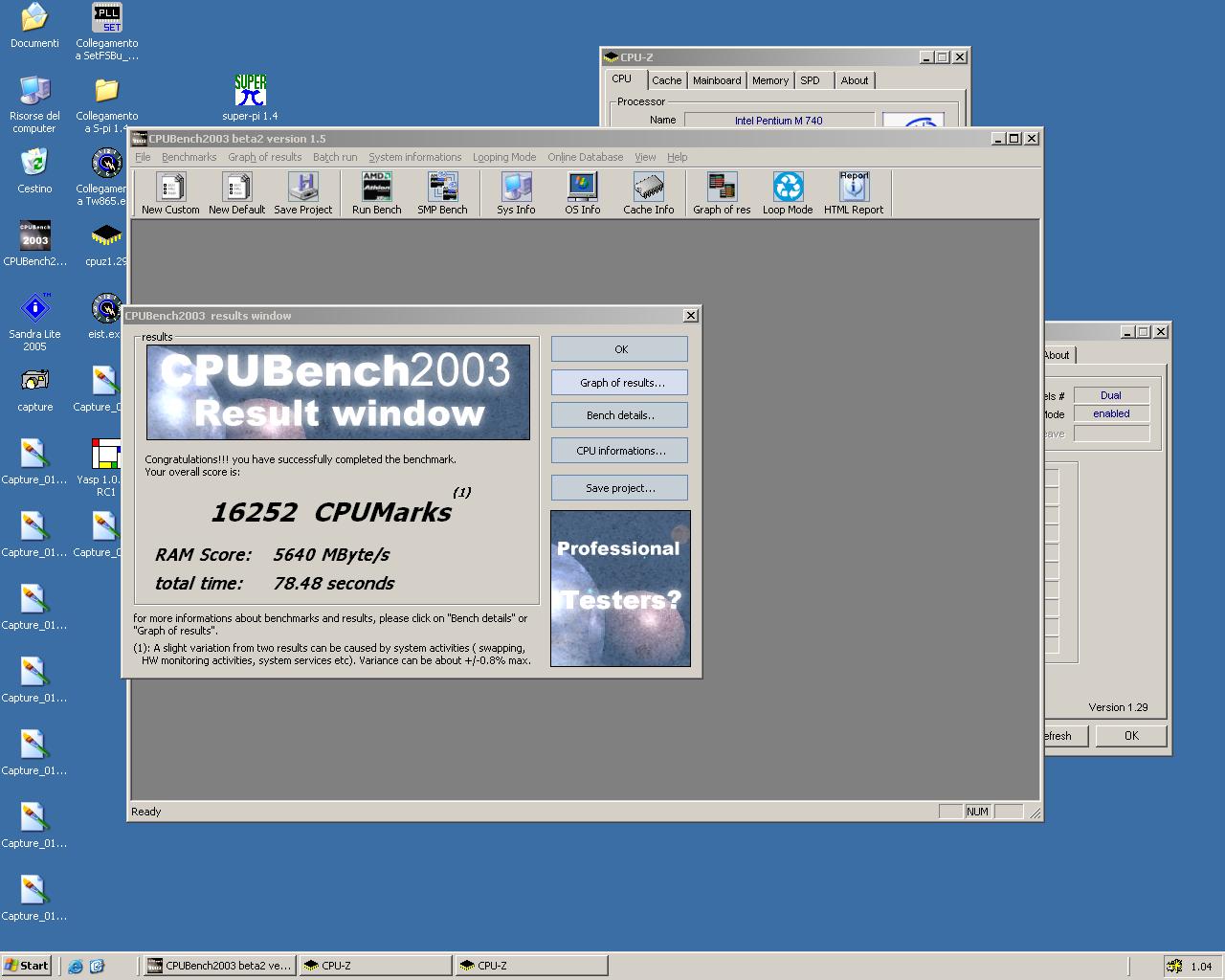
Task: Open the Sandra Lite 2005 shortcut
Action: [34, 323]
